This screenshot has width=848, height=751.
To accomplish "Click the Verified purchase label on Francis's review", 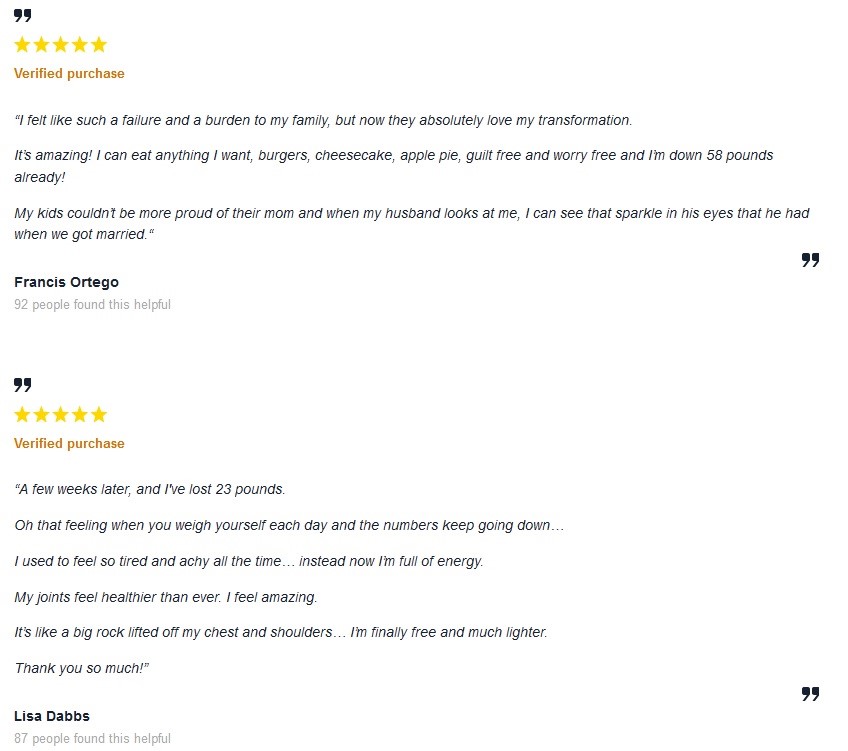I will click(x=69, y=74).
